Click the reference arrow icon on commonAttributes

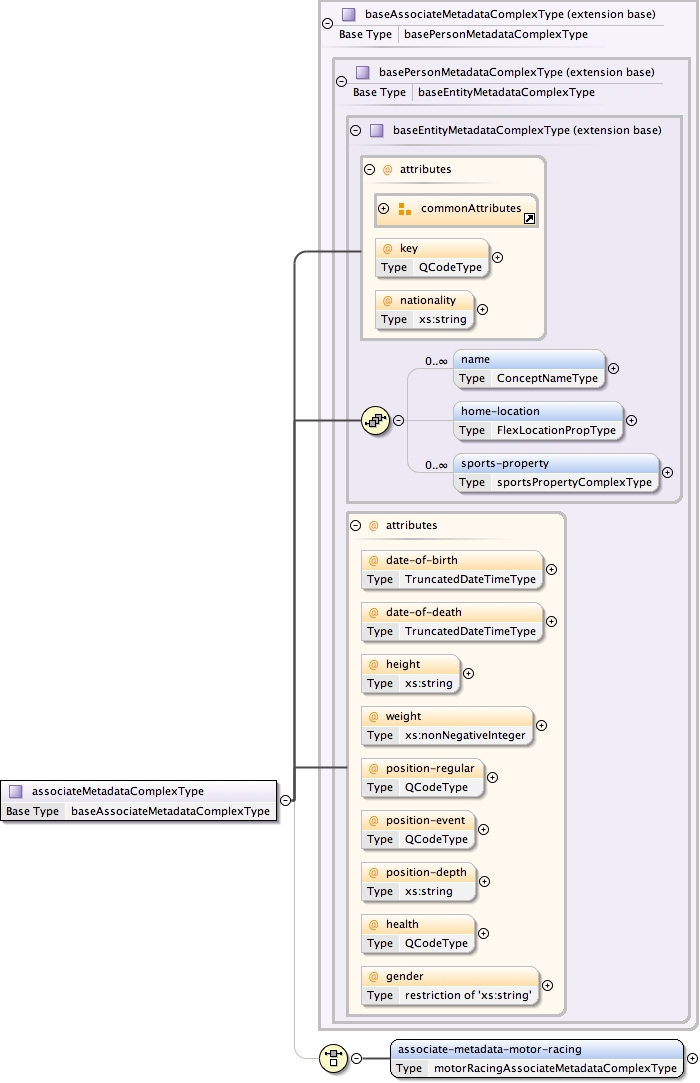point(530,217)
